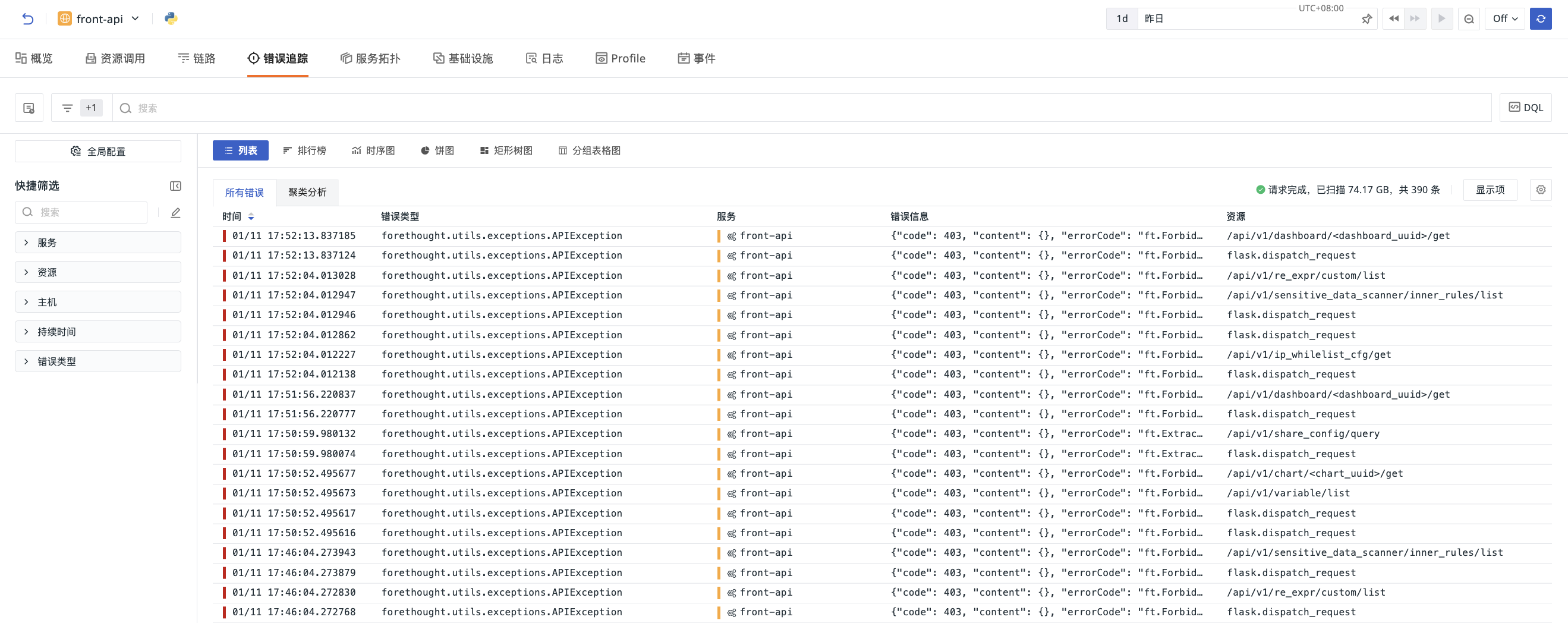
Task: Open the Profile tab
Action: coord(621,58)
